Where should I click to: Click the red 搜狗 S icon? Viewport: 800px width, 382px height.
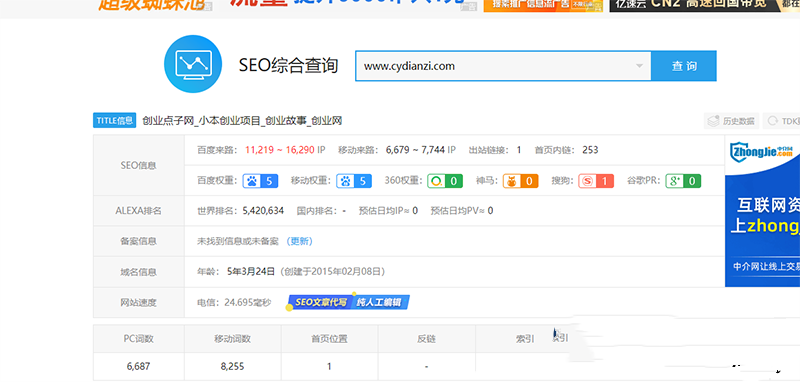coord(587,181)
